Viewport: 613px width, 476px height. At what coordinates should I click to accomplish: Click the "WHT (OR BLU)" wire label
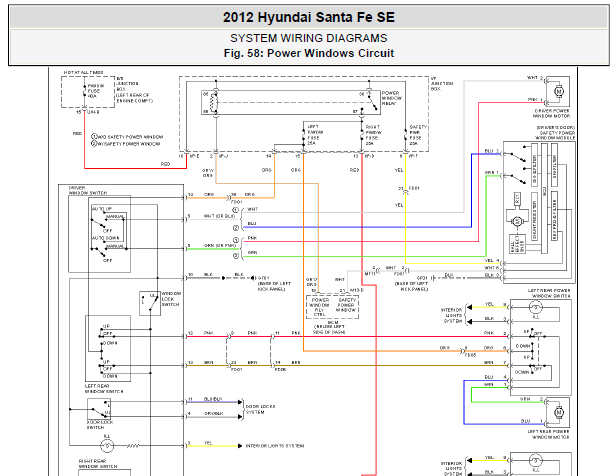tap(219, 216)
